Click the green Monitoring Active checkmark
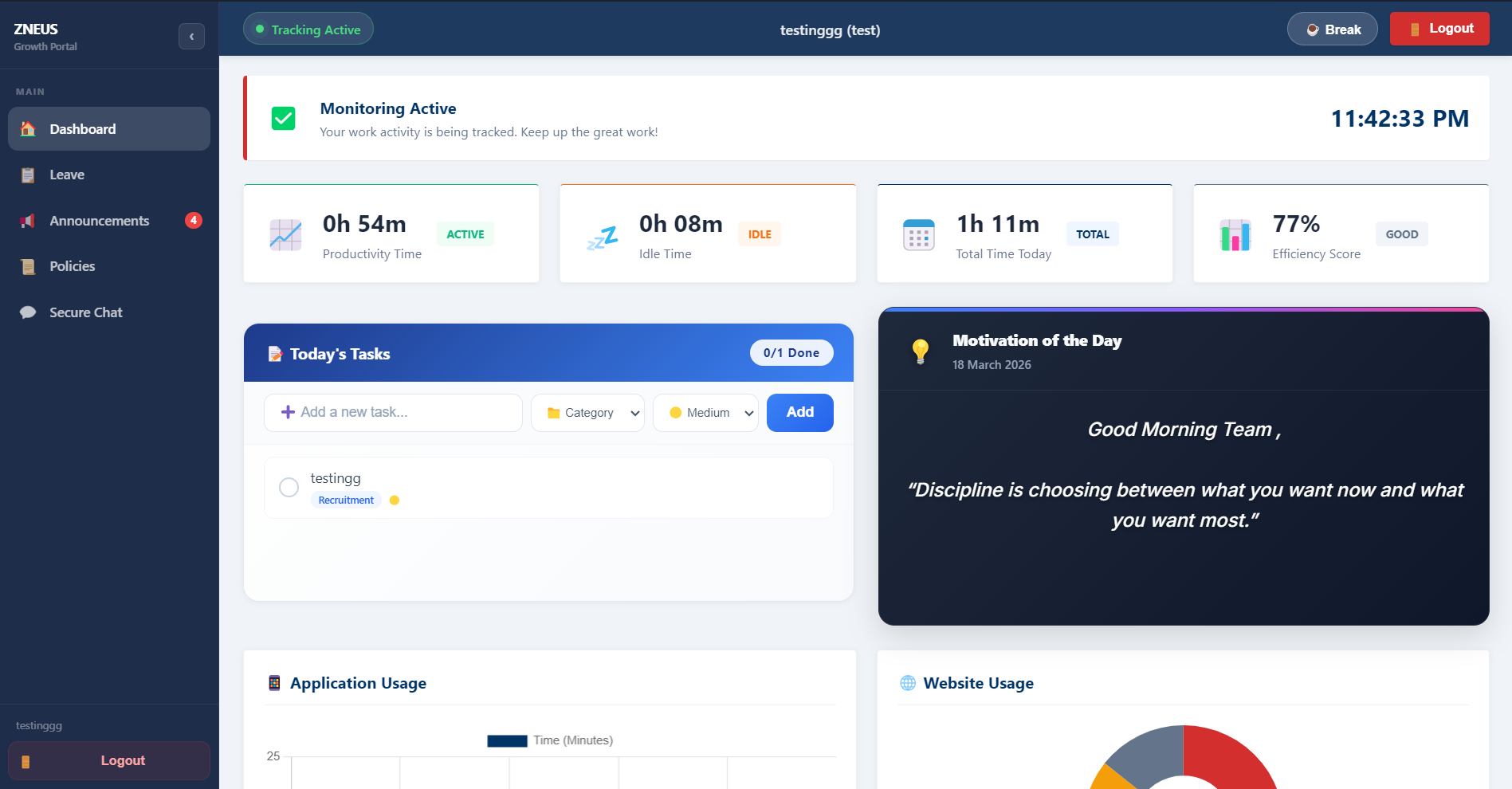The height and width of the screenshot is (789, 1512). click(x=283, y=118)
